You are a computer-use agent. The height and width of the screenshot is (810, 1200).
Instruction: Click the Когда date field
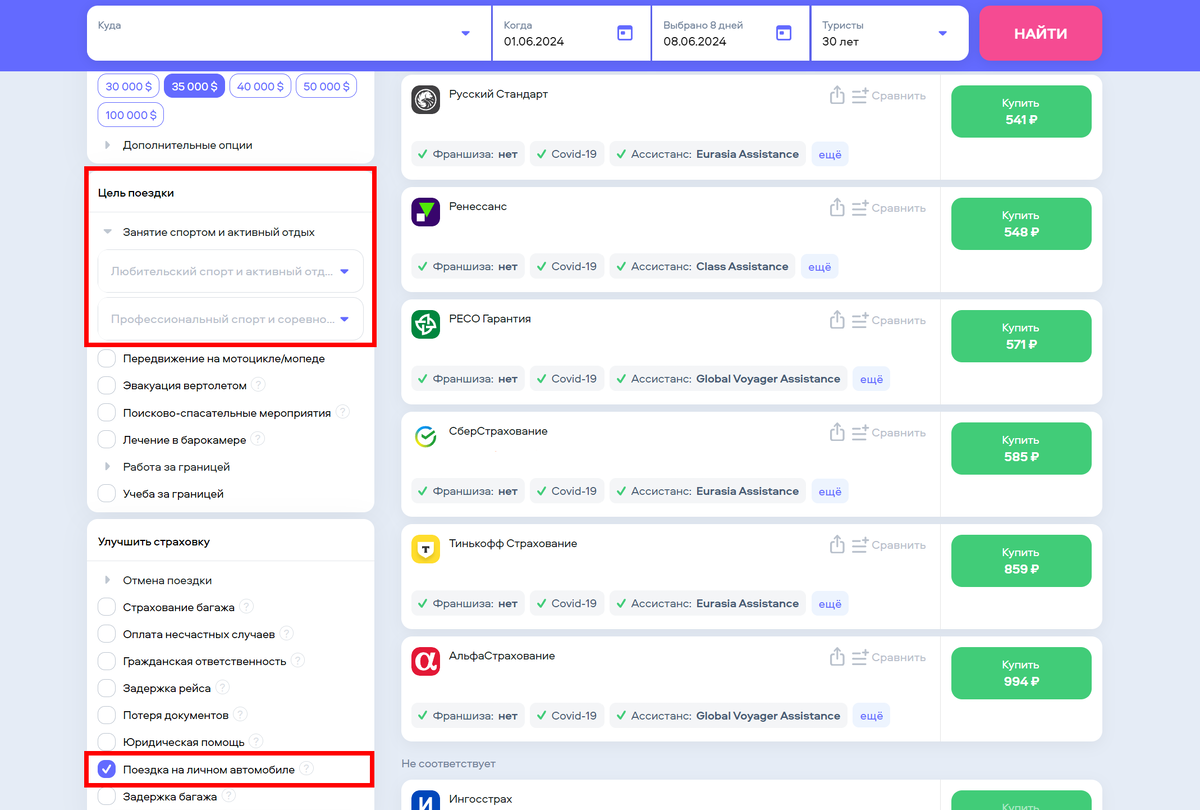[571, 33]
